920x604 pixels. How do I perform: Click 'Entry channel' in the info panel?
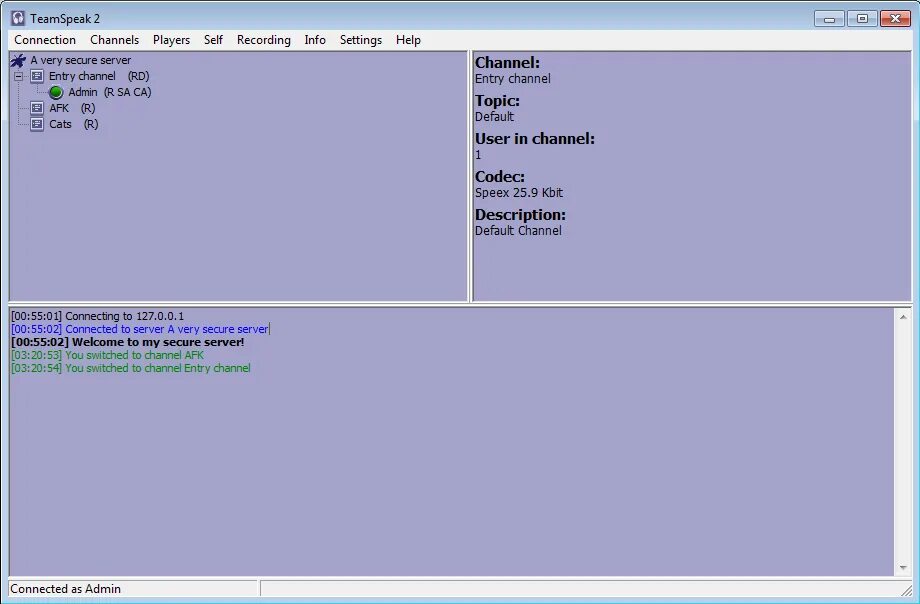pos(513,79)
